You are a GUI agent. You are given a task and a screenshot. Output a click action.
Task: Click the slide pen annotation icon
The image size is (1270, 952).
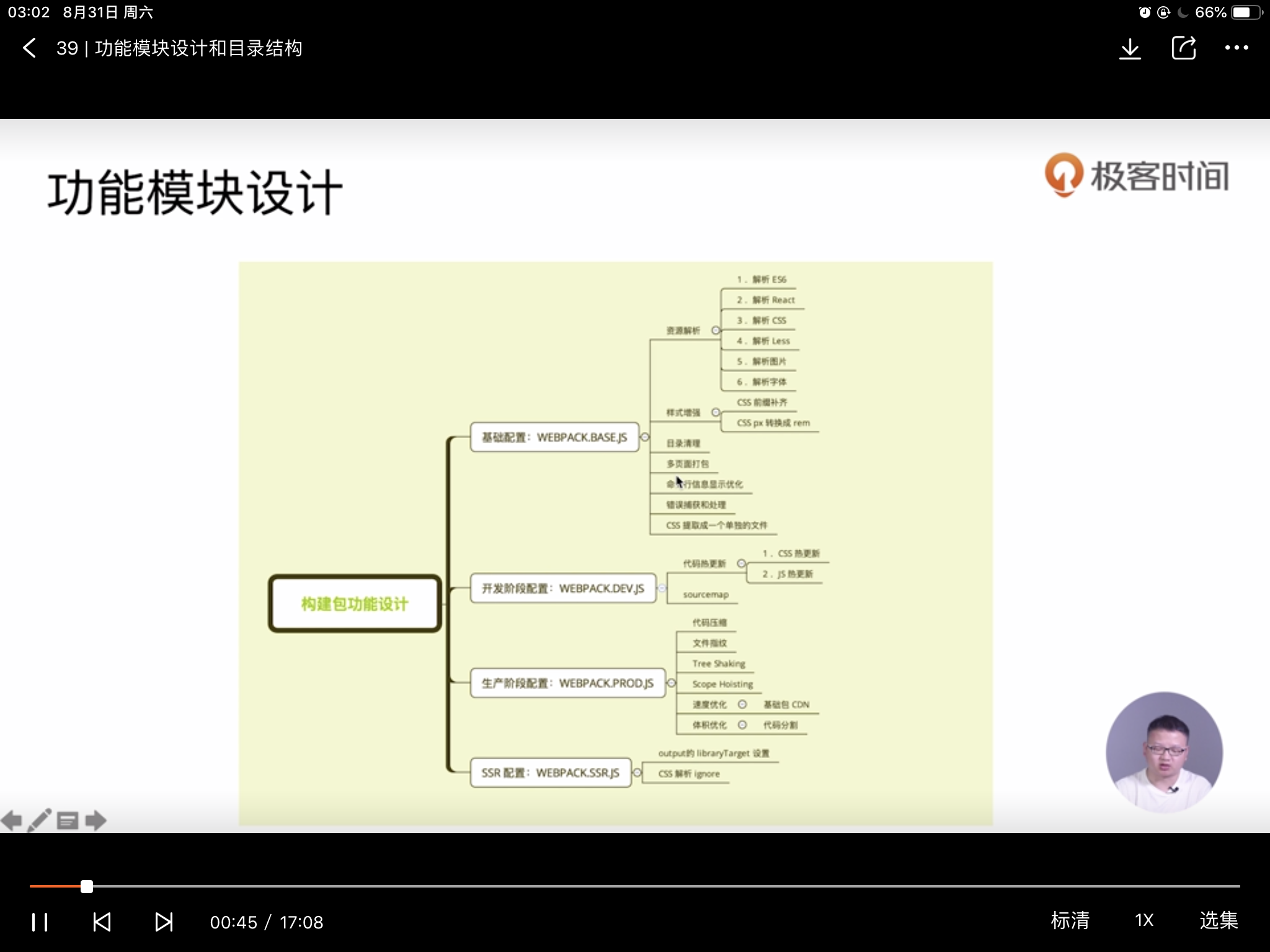[x=39, y=821]
